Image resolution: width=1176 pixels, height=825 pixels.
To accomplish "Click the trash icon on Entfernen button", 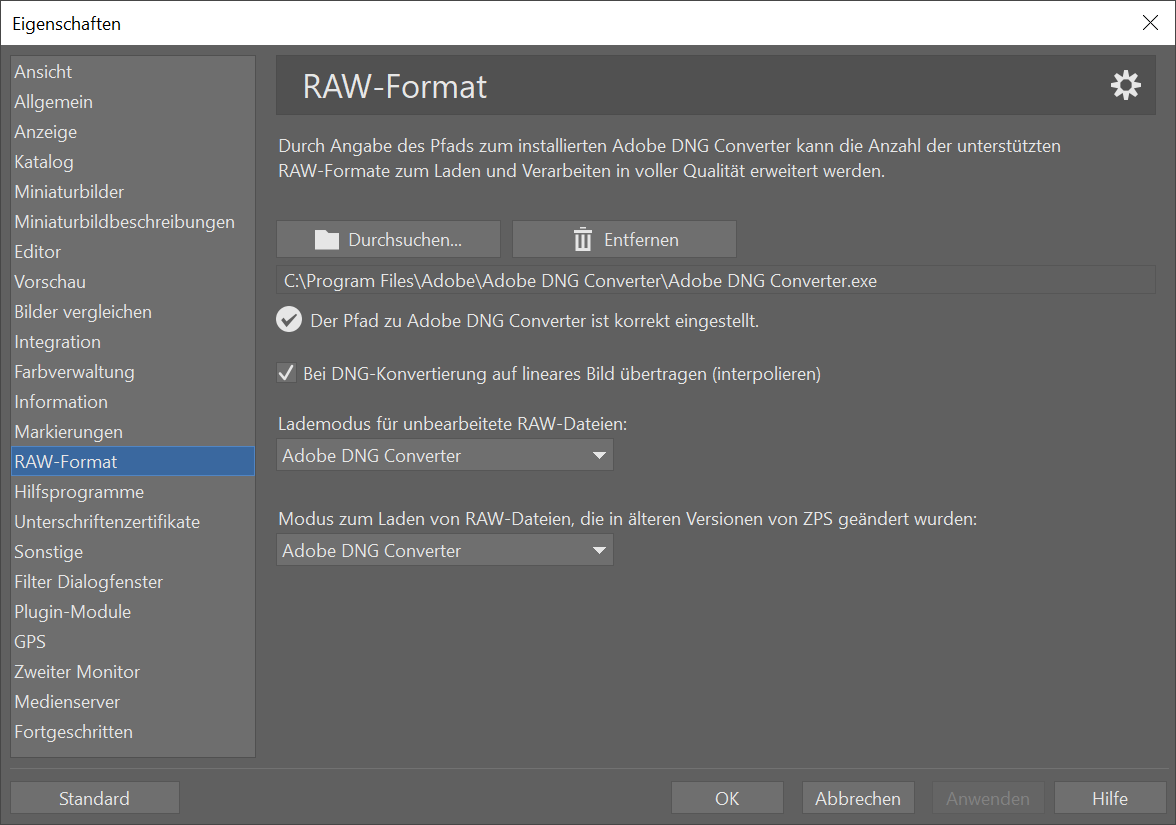I will (x=583, y=240).
